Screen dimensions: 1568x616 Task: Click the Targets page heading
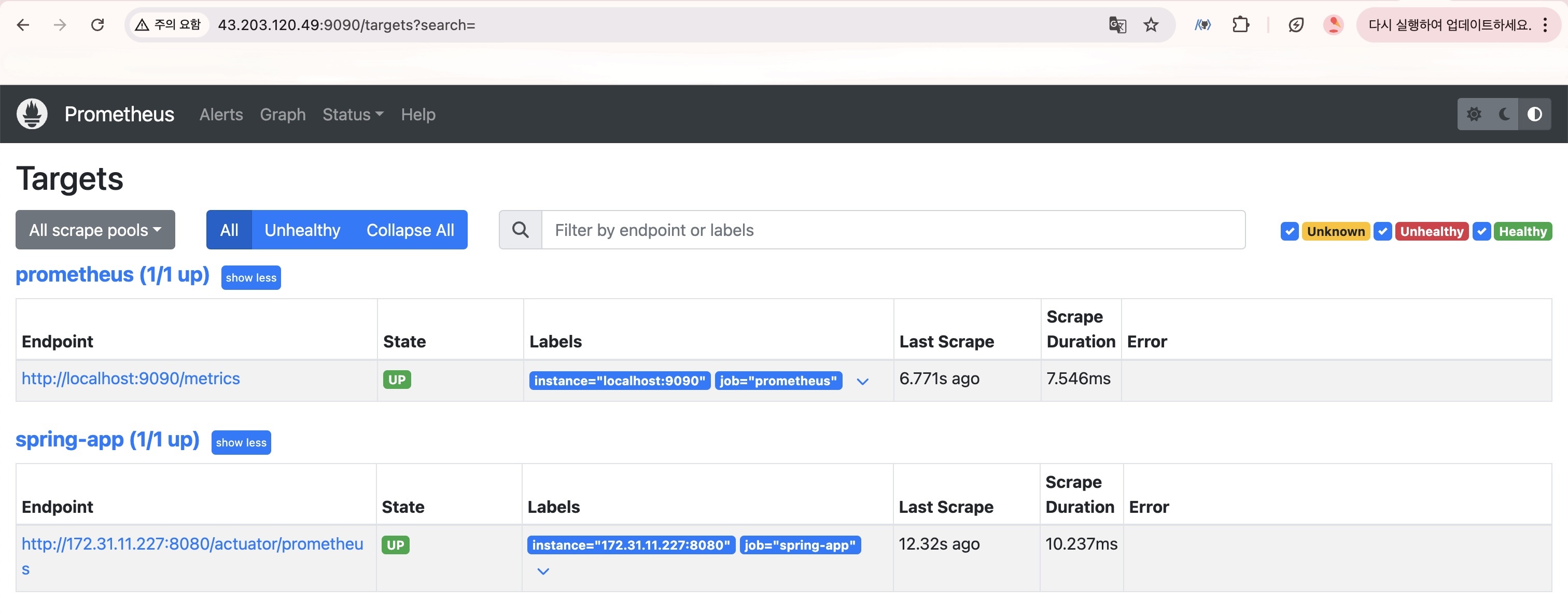(x=69, y=179)
